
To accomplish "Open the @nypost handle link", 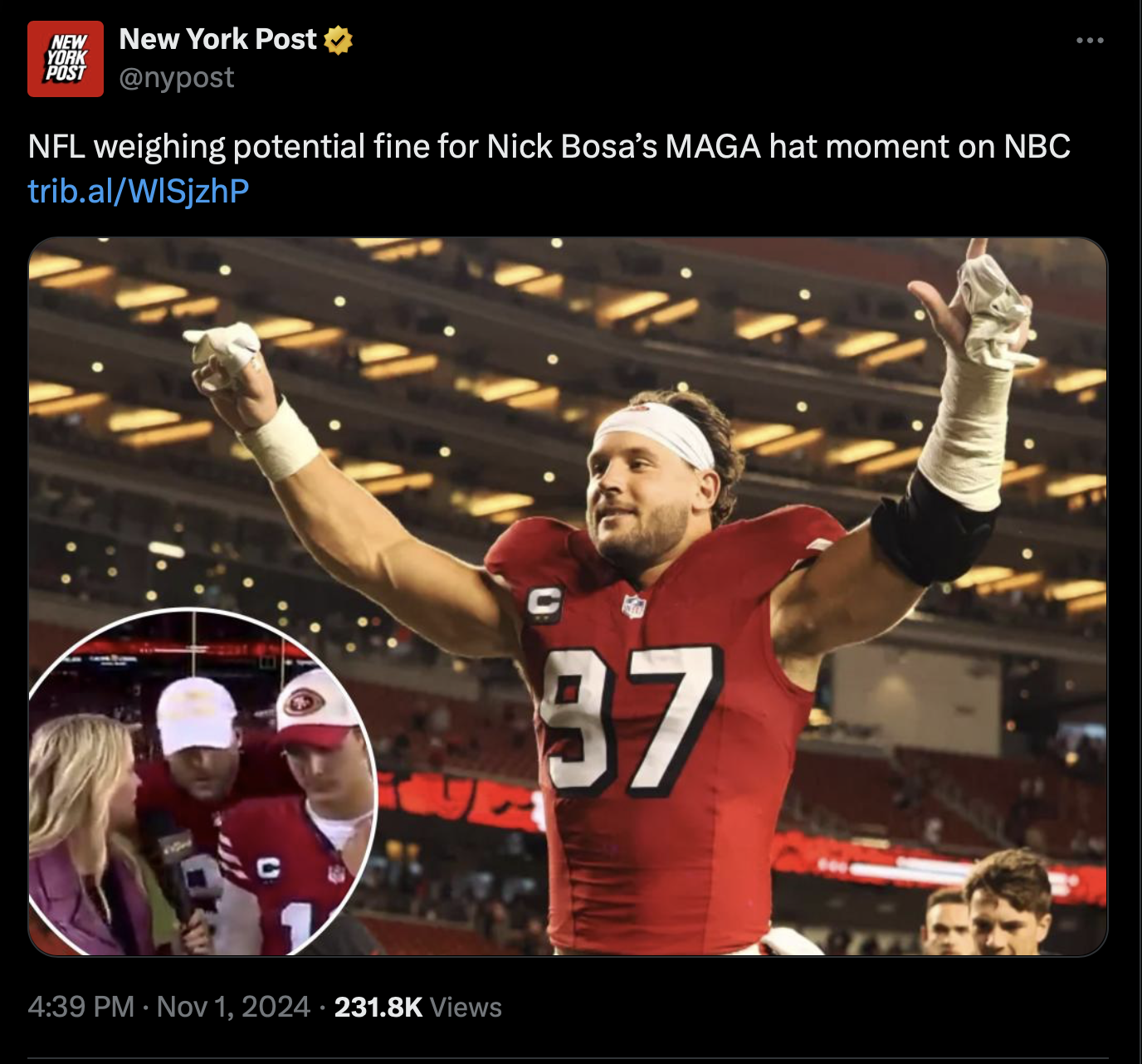I will click(x=176, y=77).
